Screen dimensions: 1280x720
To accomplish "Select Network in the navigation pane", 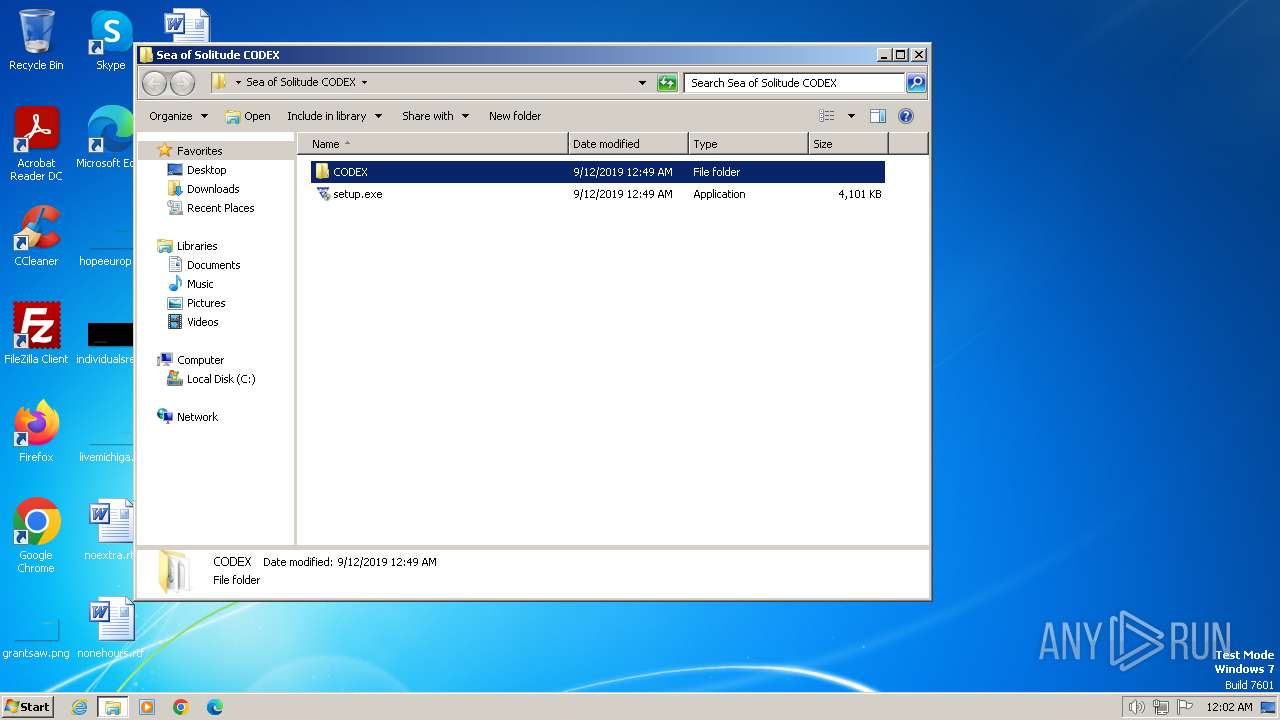I will click(x=197, y=417).
